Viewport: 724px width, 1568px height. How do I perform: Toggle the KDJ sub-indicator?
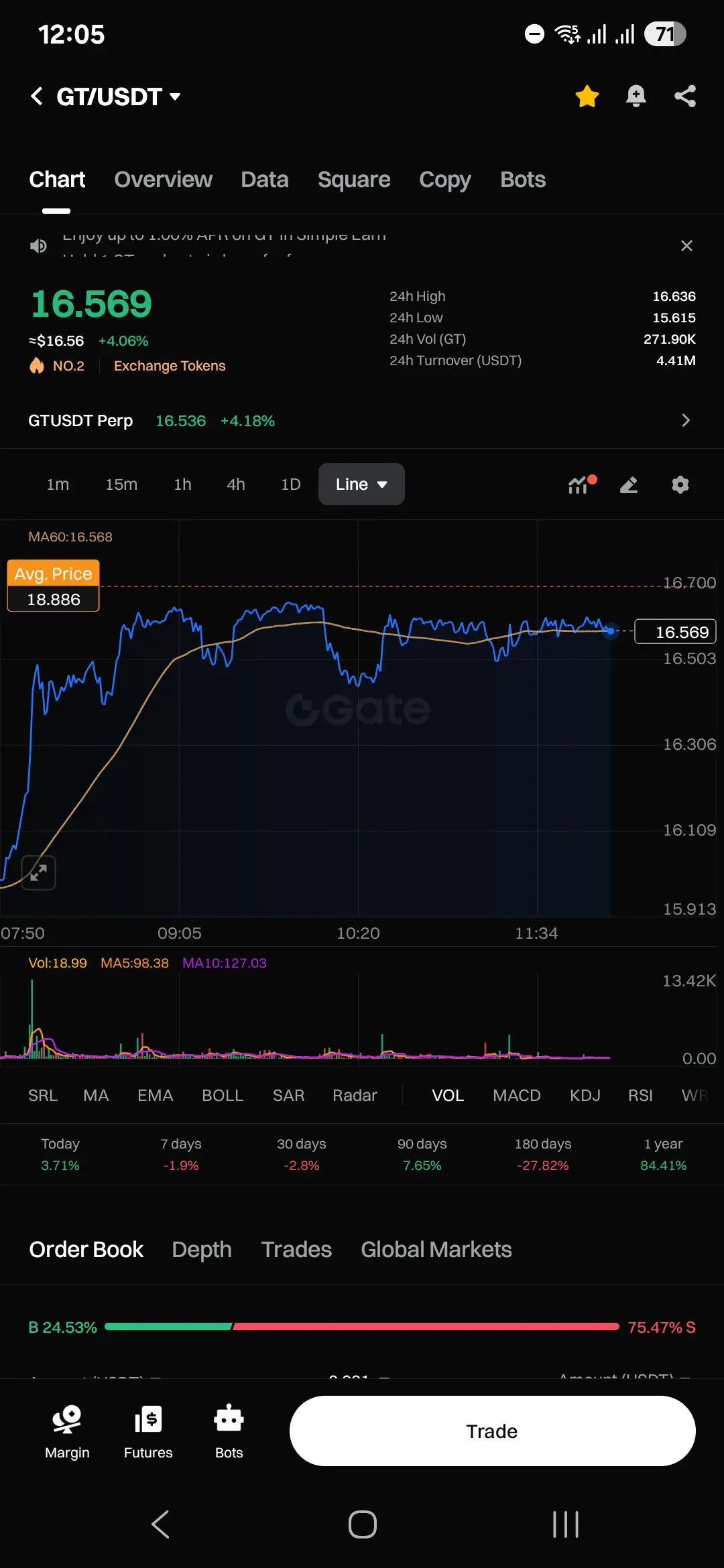click(x=585, y=1096)
